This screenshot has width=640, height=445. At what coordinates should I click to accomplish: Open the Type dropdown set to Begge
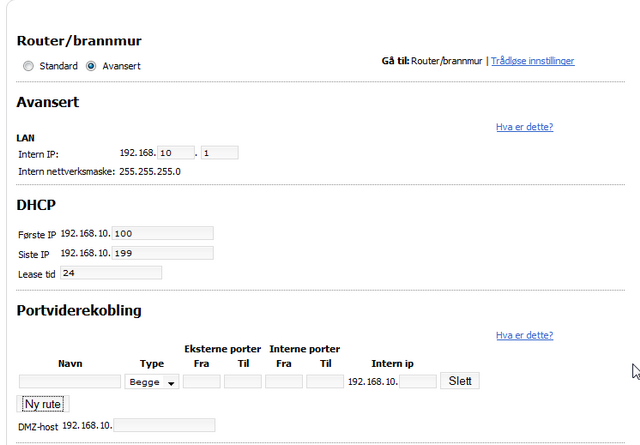click(x=152, y=382)
